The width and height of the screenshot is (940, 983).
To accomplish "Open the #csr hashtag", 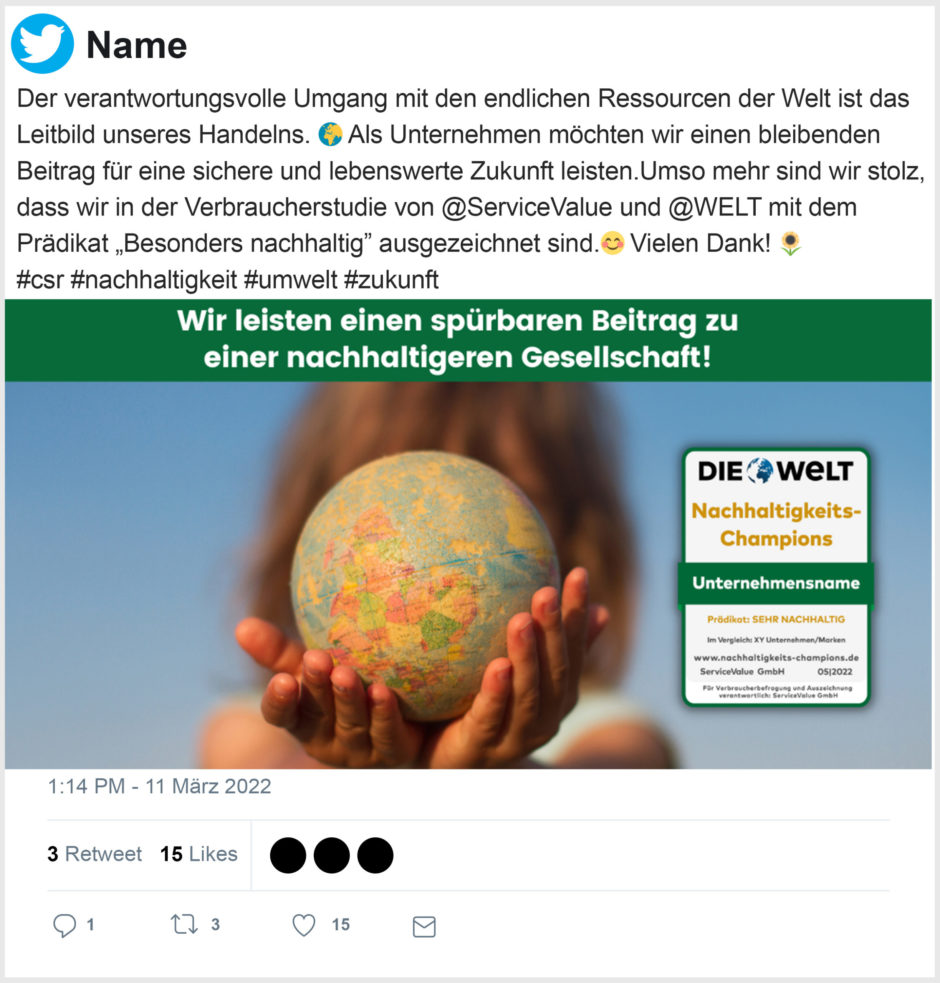I will pyautogui.click(x=40, y=280).
